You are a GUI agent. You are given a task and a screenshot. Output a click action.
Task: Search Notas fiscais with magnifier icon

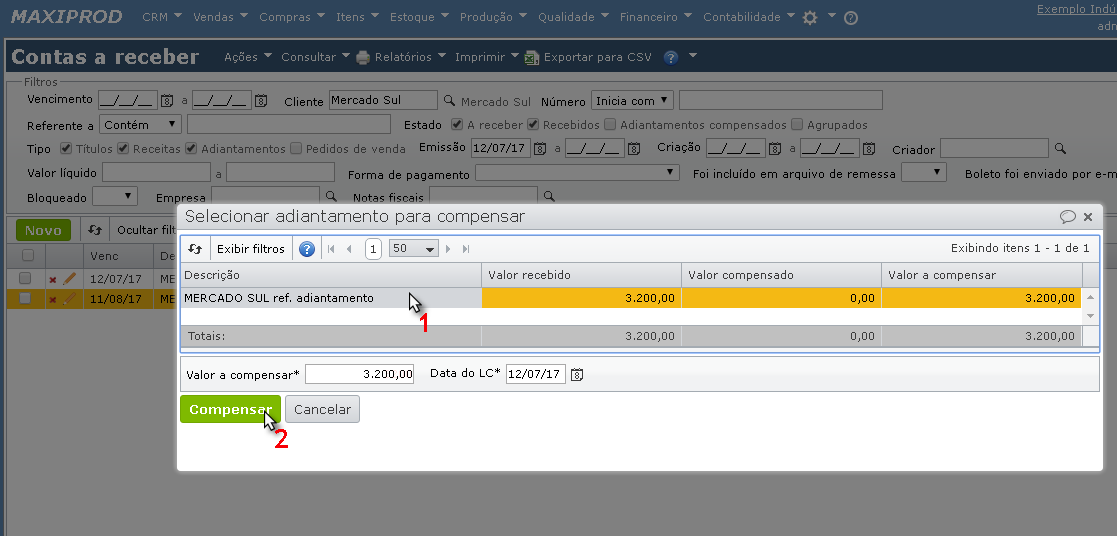click(x=549, y=196)
